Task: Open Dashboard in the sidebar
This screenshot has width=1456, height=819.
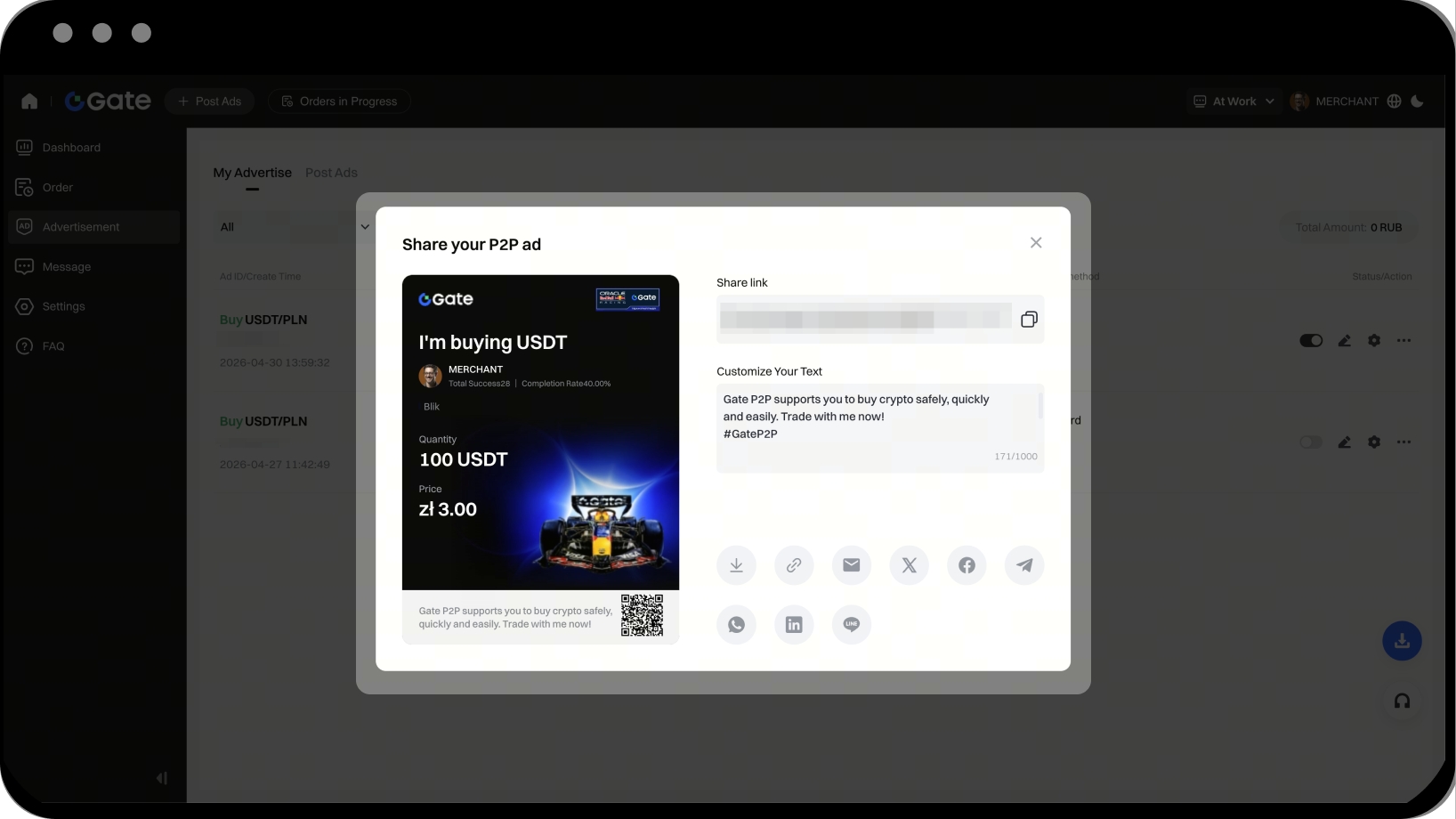Action: (x=71, y=148)
